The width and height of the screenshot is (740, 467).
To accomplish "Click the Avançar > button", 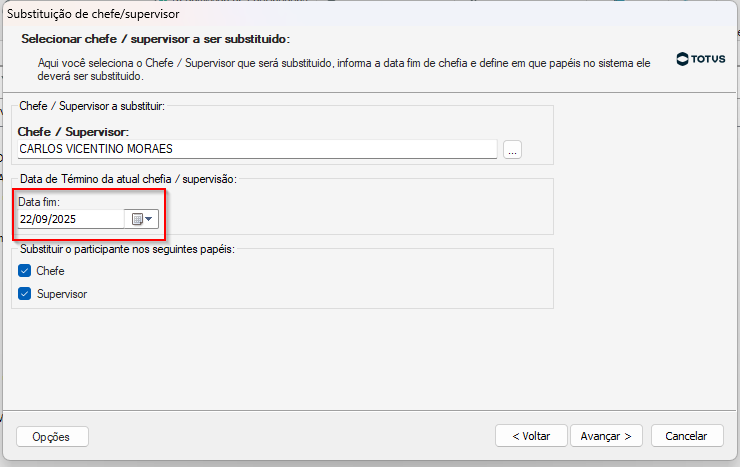I will pos(606,436).
